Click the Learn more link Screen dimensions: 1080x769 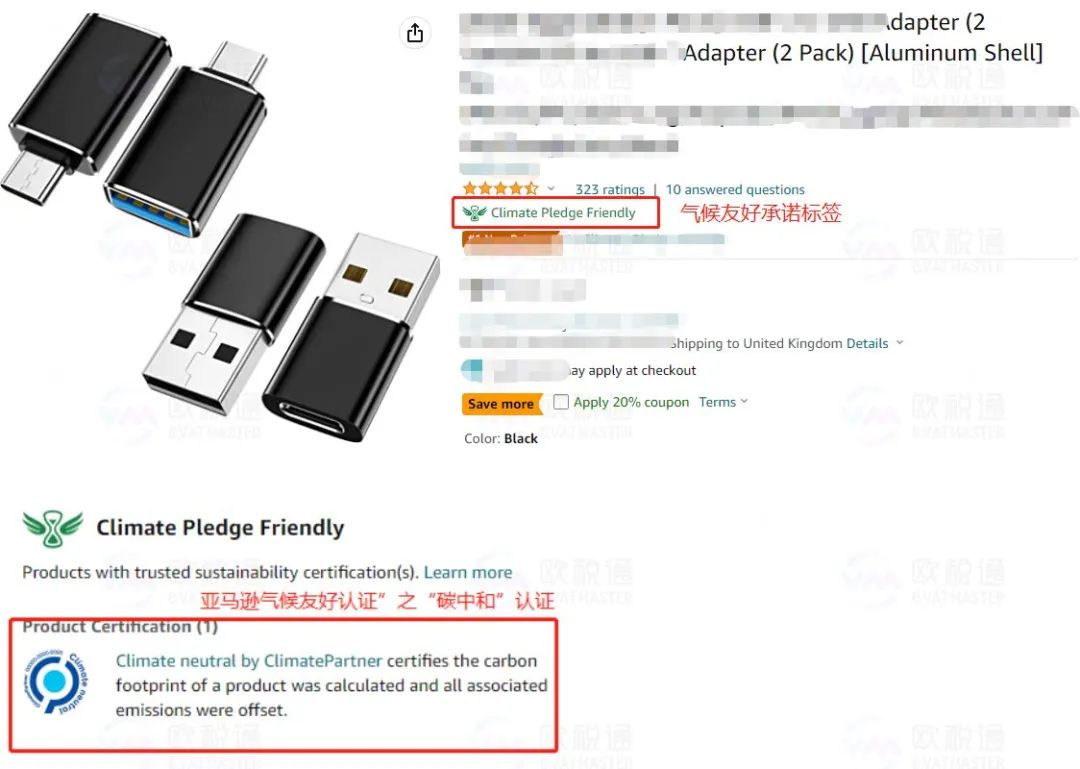[468, 573]
